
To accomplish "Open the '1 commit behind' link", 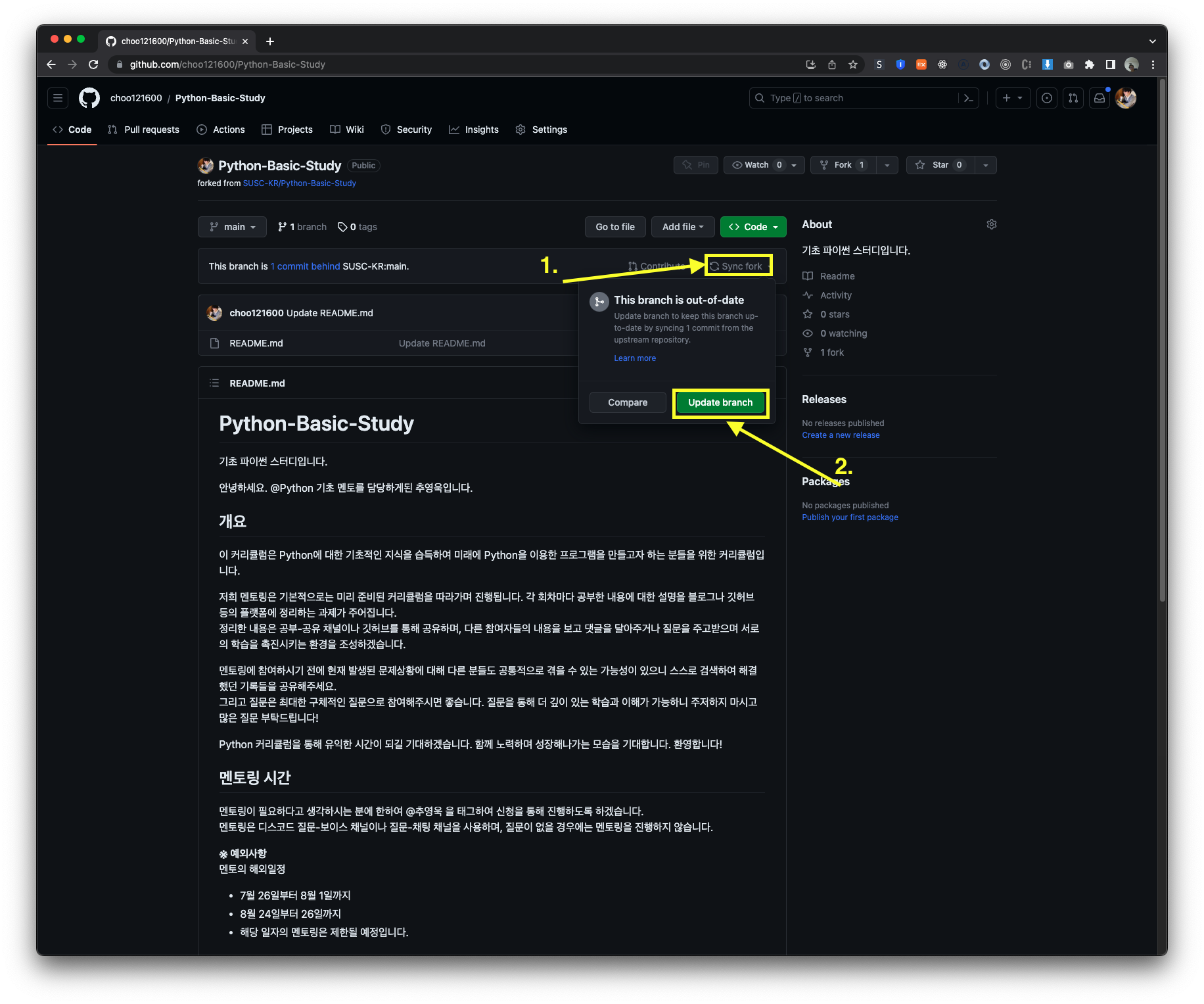I will coord(305,266).
